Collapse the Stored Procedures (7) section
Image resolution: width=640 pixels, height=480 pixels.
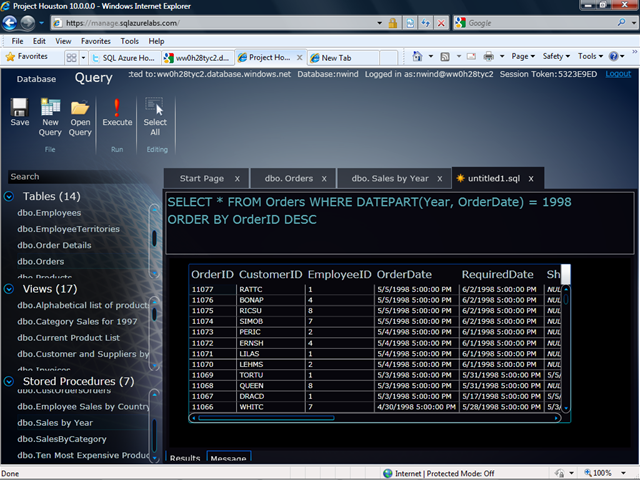pyautogui.click(x=9, y=381)
